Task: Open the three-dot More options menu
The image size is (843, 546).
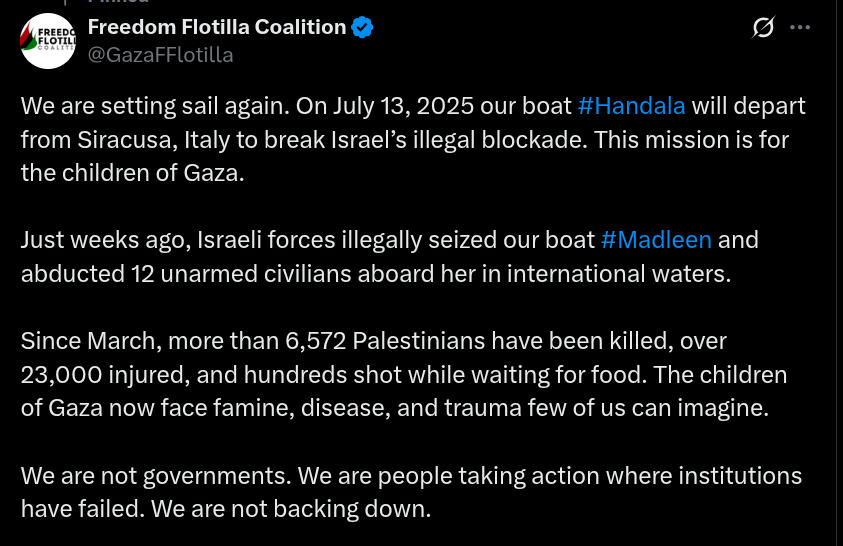Action: (x=800, y=28)
